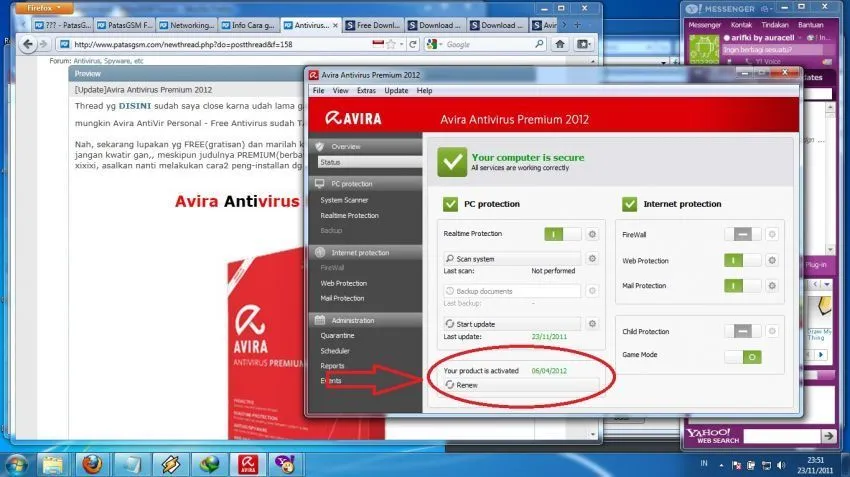850x477 pixels.
Task: Open Scan system settings gear icon
Action: pos(592,259)
